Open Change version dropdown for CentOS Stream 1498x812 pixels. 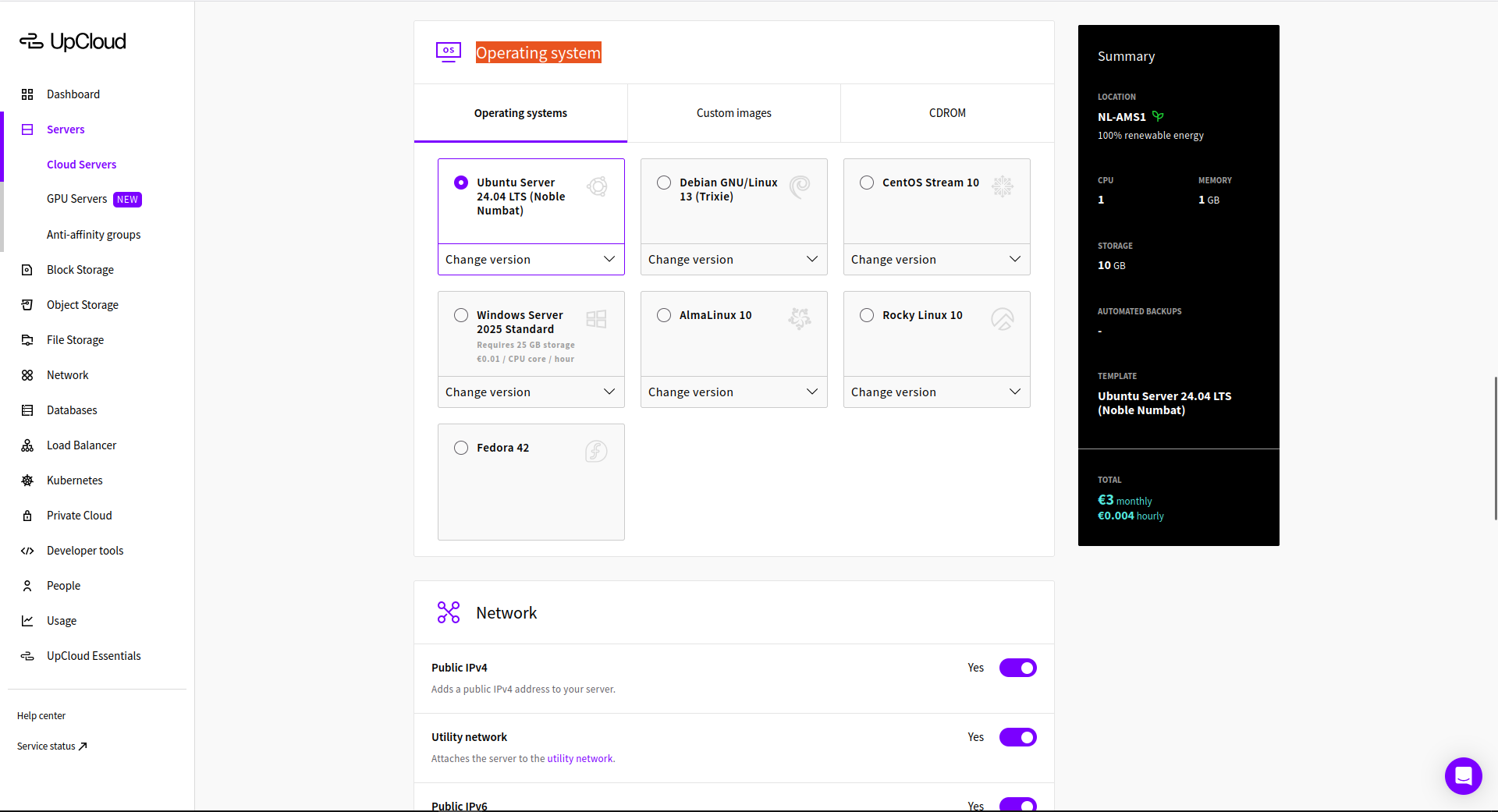(x=936, y=260)
